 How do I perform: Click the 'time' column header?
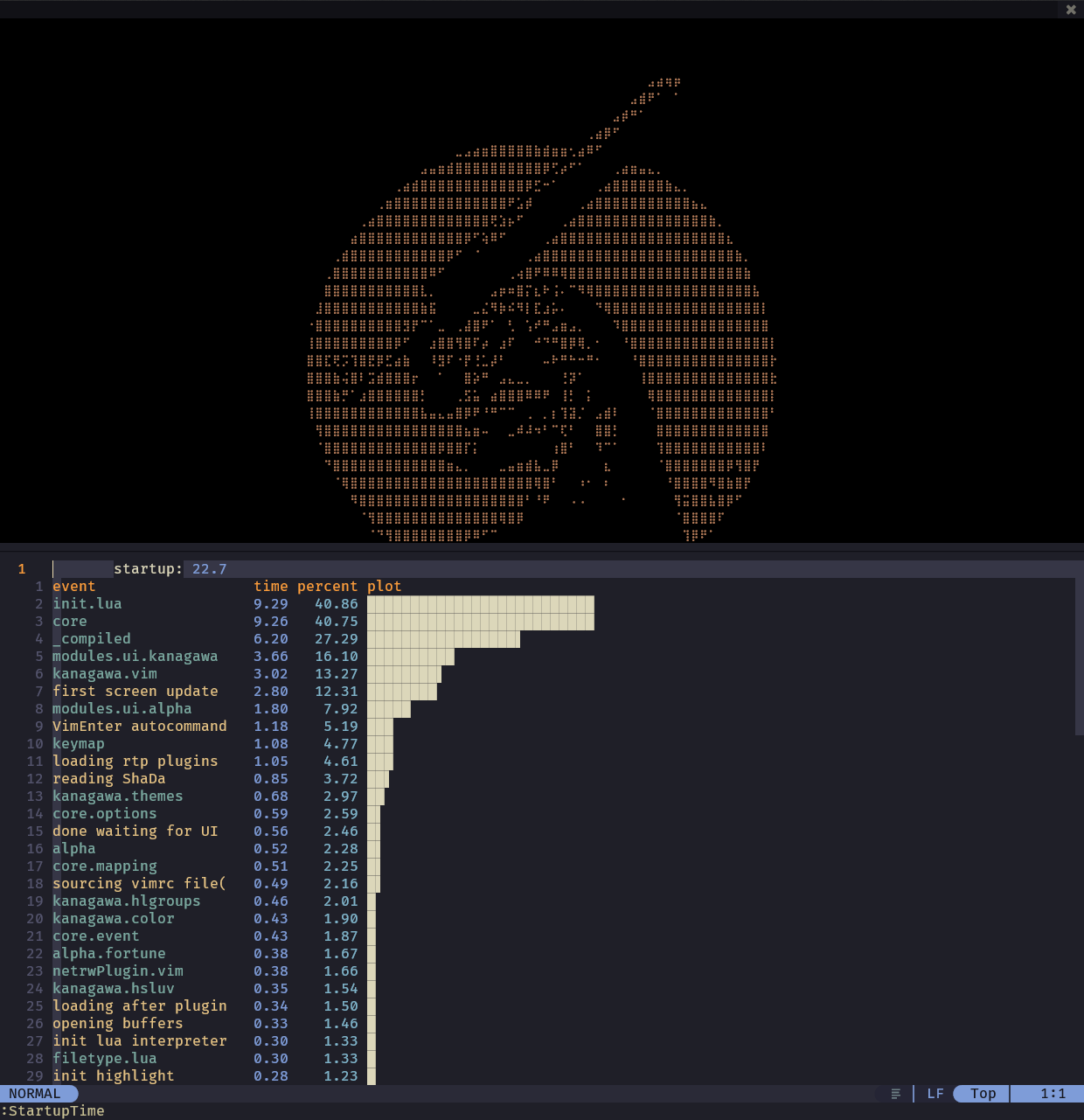(271, 587)
